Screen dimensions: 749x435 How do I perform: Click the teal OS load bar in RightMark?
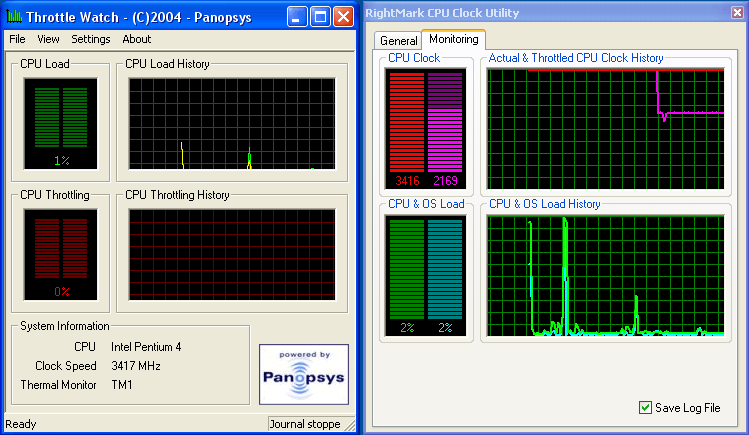pos(445,269)
